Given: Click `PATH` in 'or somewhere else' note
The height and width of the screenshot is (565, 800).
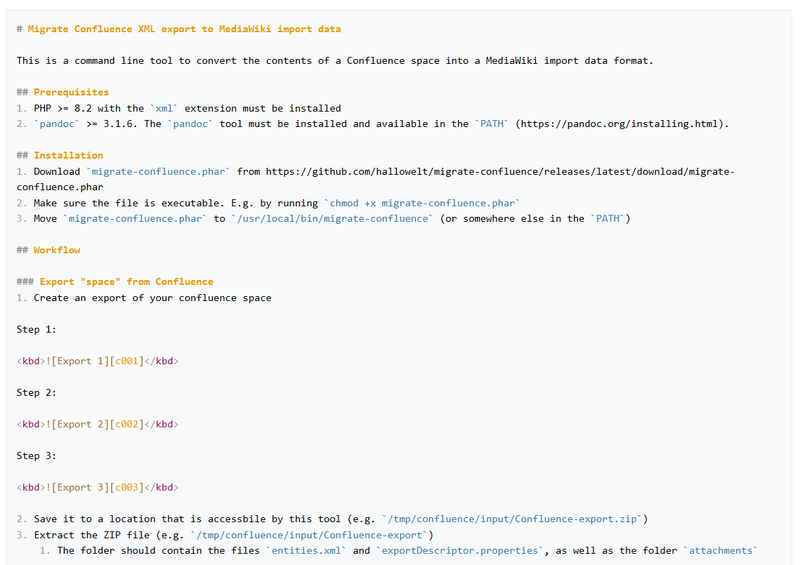Looking at the screenshot, I should [x=608, y=218].
